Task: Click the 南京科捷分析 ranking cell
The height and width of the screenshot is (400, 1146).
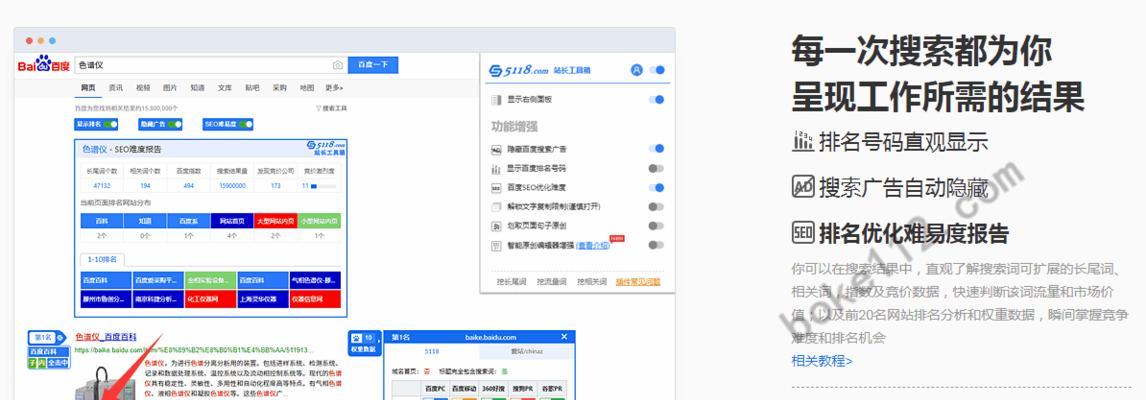Action: (158, 299)
